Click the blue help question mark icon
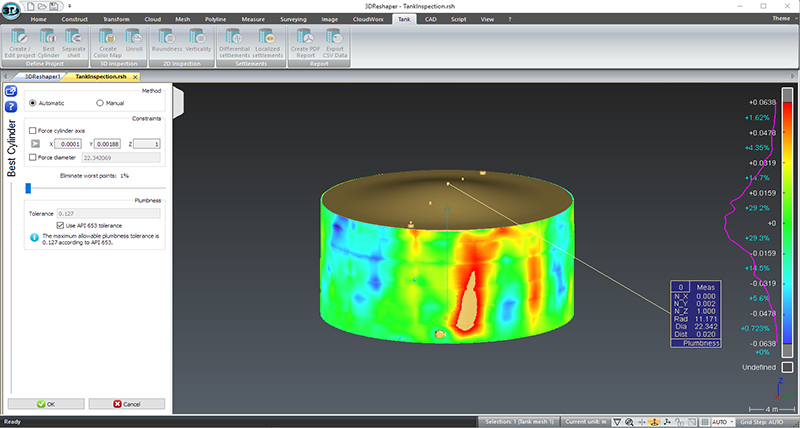Image resolution: width=800 pixels, height=428 pixels. coord(10,106)
